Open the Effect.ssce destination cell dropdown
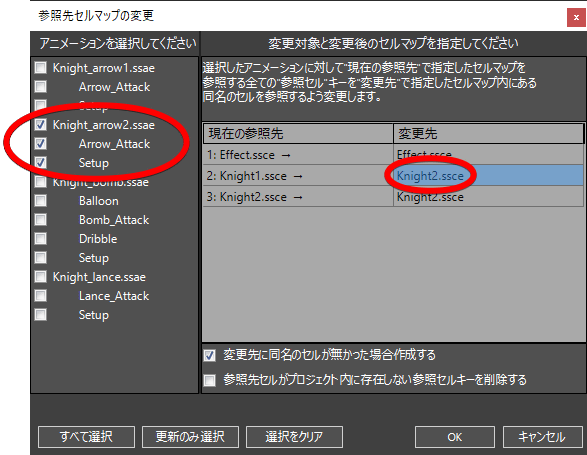 click(x=488, y=154)
